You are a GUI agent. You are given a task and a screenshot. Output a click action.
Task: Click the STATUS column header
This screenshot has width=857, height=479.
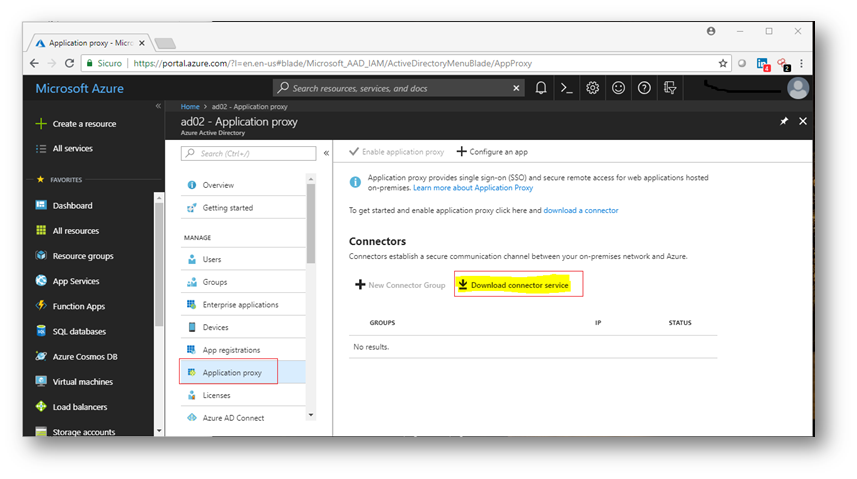pyautogui.click(x=680, y=323)
